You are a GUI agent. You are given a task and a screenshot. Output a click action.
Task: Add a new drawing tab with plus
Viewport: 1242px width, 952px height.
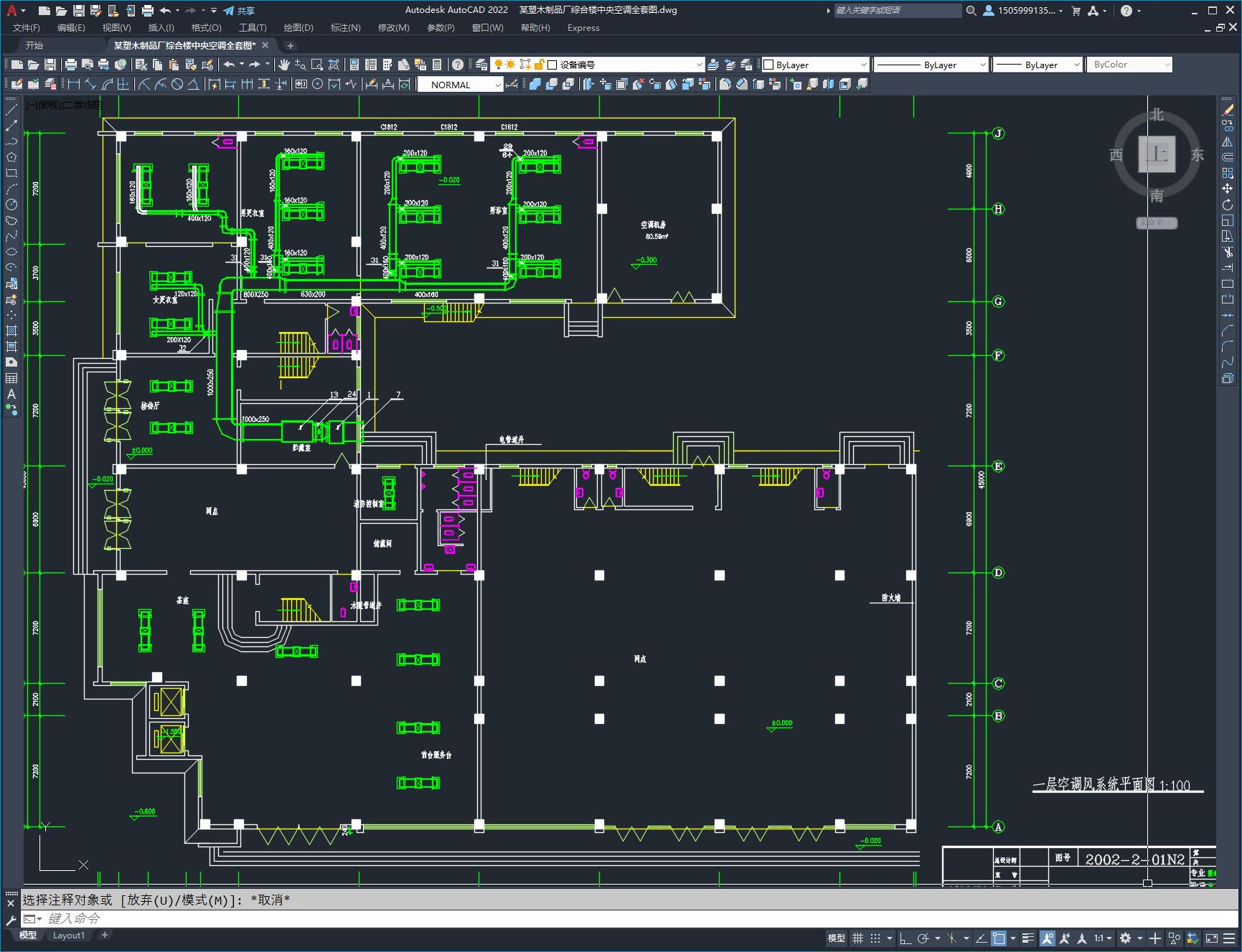(291, 45)
